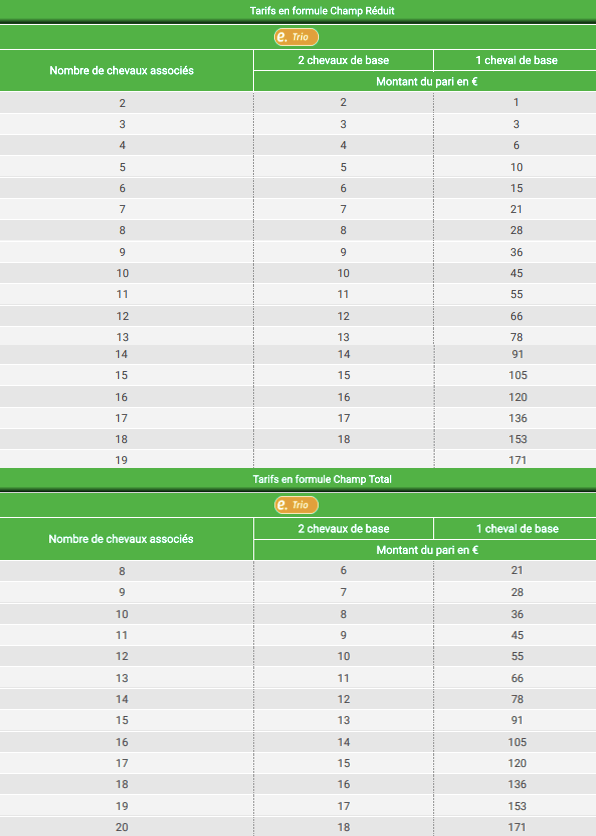Select the 136 amount in Champ Total row 18

517,784
